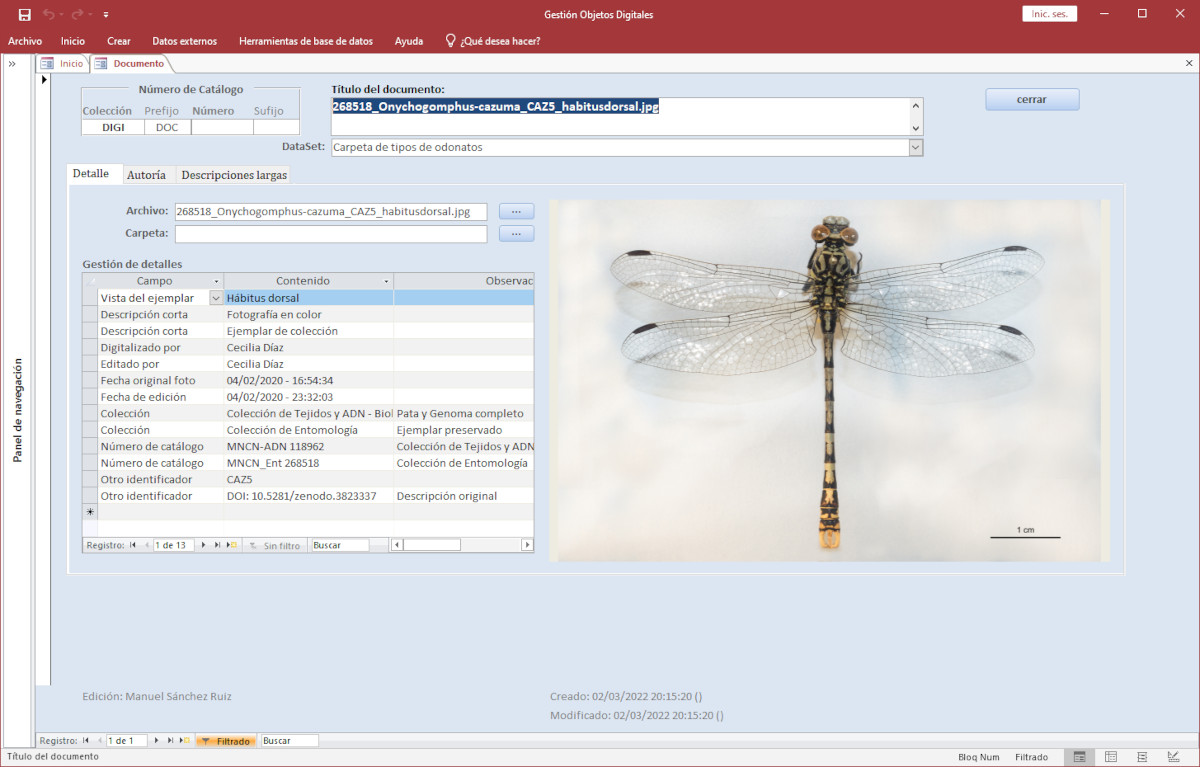
Task: Open the Vista del ejemplar field dropdown
Action: (x=215, y=298)
